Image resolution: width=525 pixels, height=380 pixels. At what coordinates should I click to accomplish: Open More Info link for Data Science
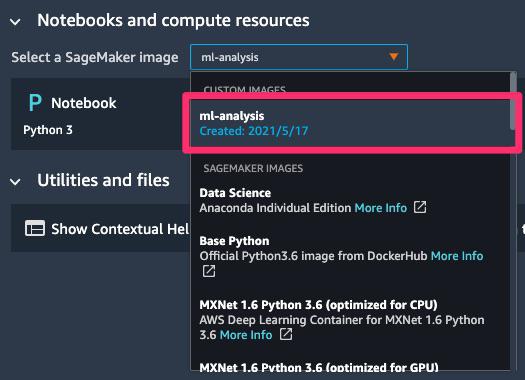(x=381, y=208)
